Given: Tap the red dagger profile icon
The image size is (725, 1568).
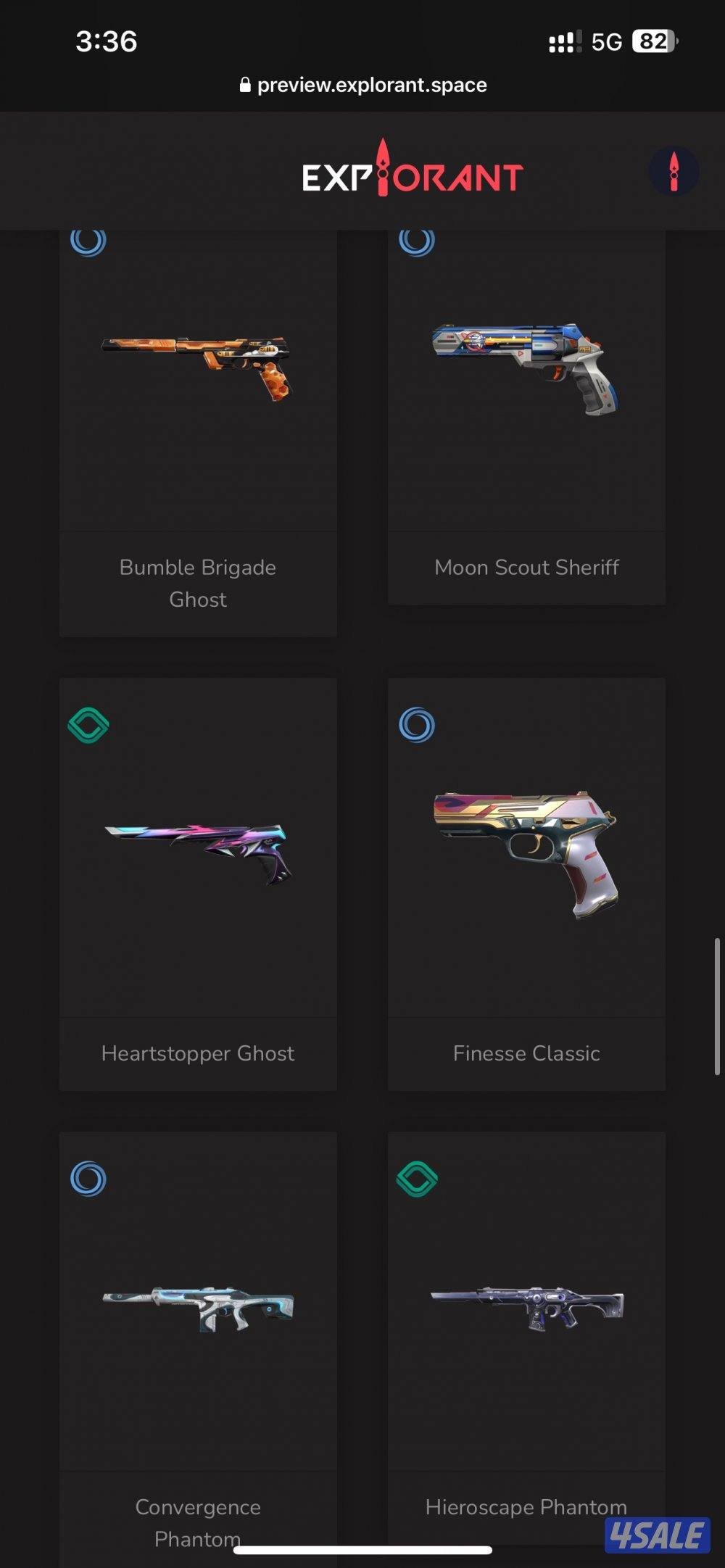Looking at the screenshot, I should 674,171.
